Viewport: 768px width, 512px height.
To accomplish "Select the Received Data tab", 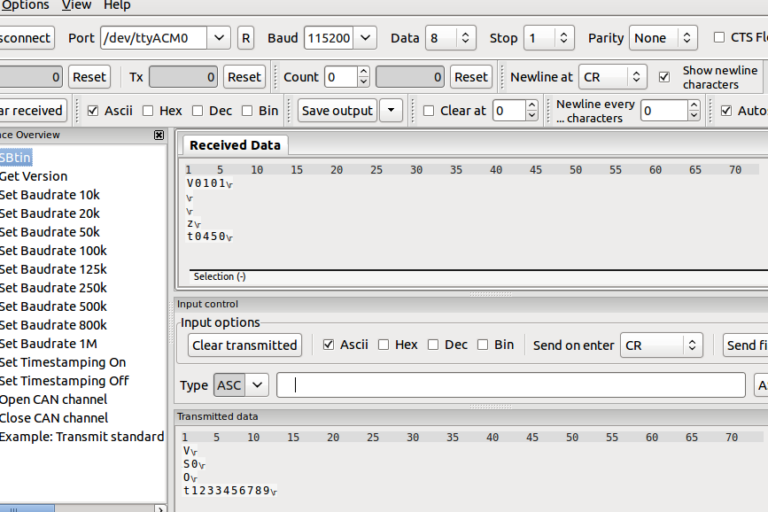I will tap(235, 145).
